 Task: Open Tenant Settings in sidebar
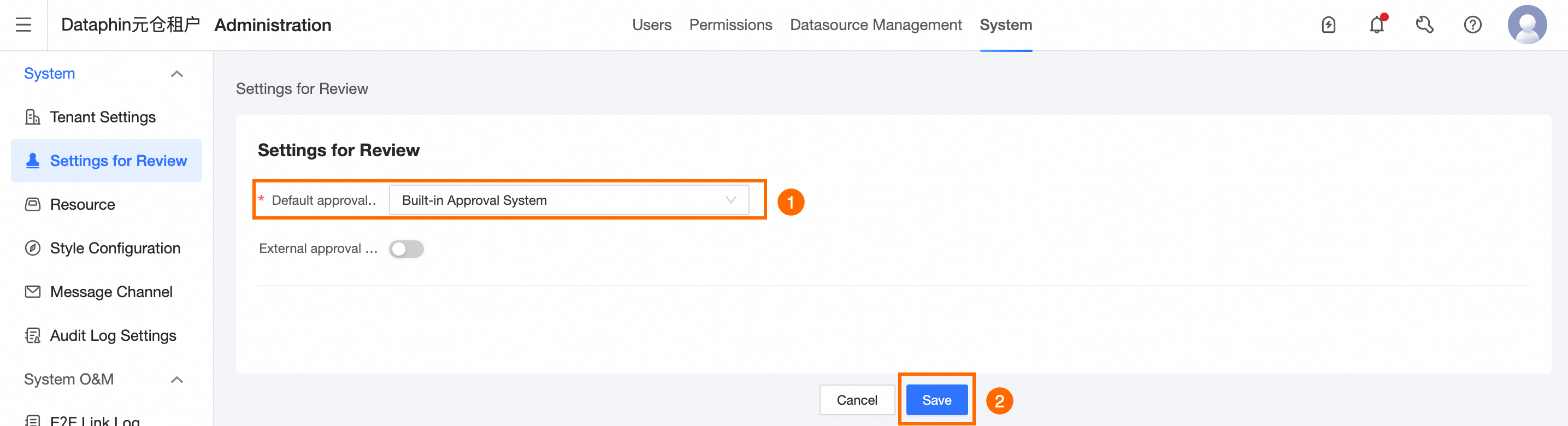pos(102,117)
